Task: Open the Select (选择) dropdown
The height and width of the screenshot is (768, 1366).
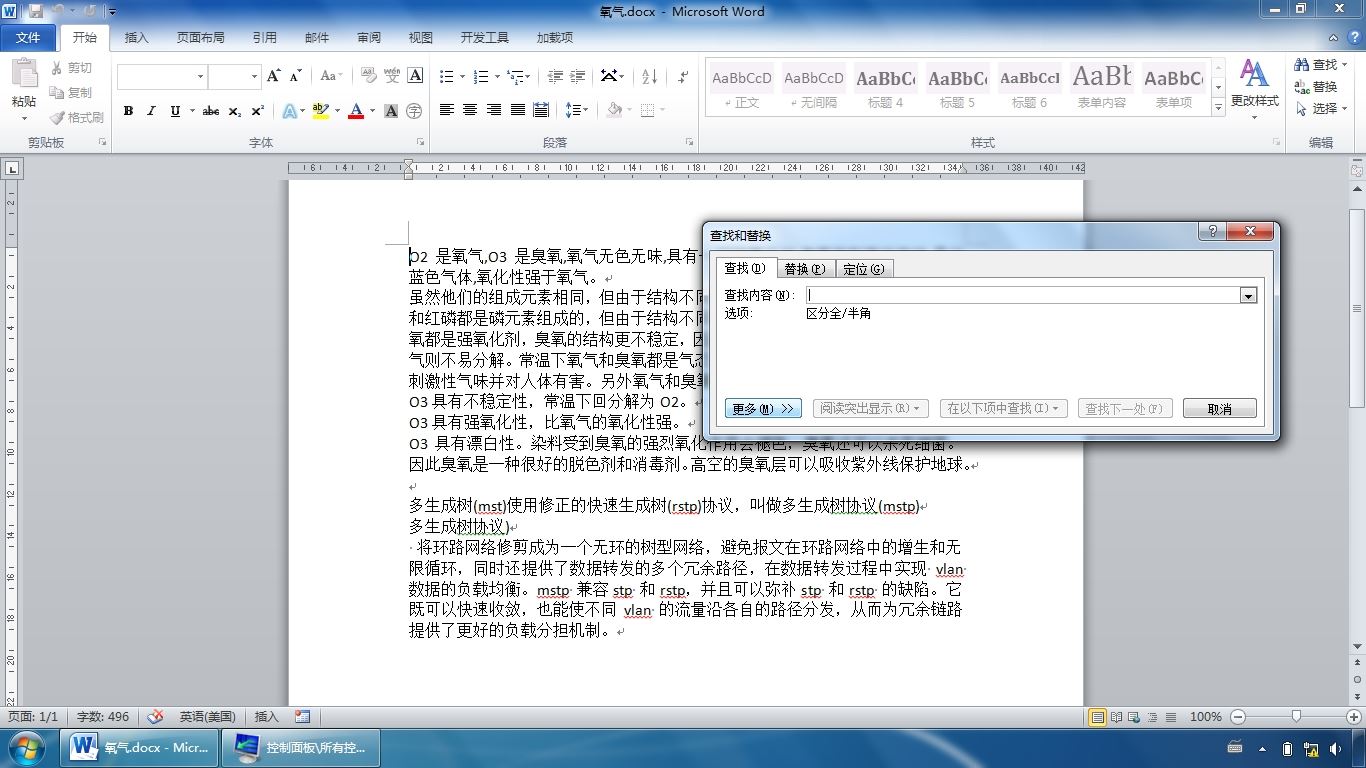Action: [x=1322, y=109]
